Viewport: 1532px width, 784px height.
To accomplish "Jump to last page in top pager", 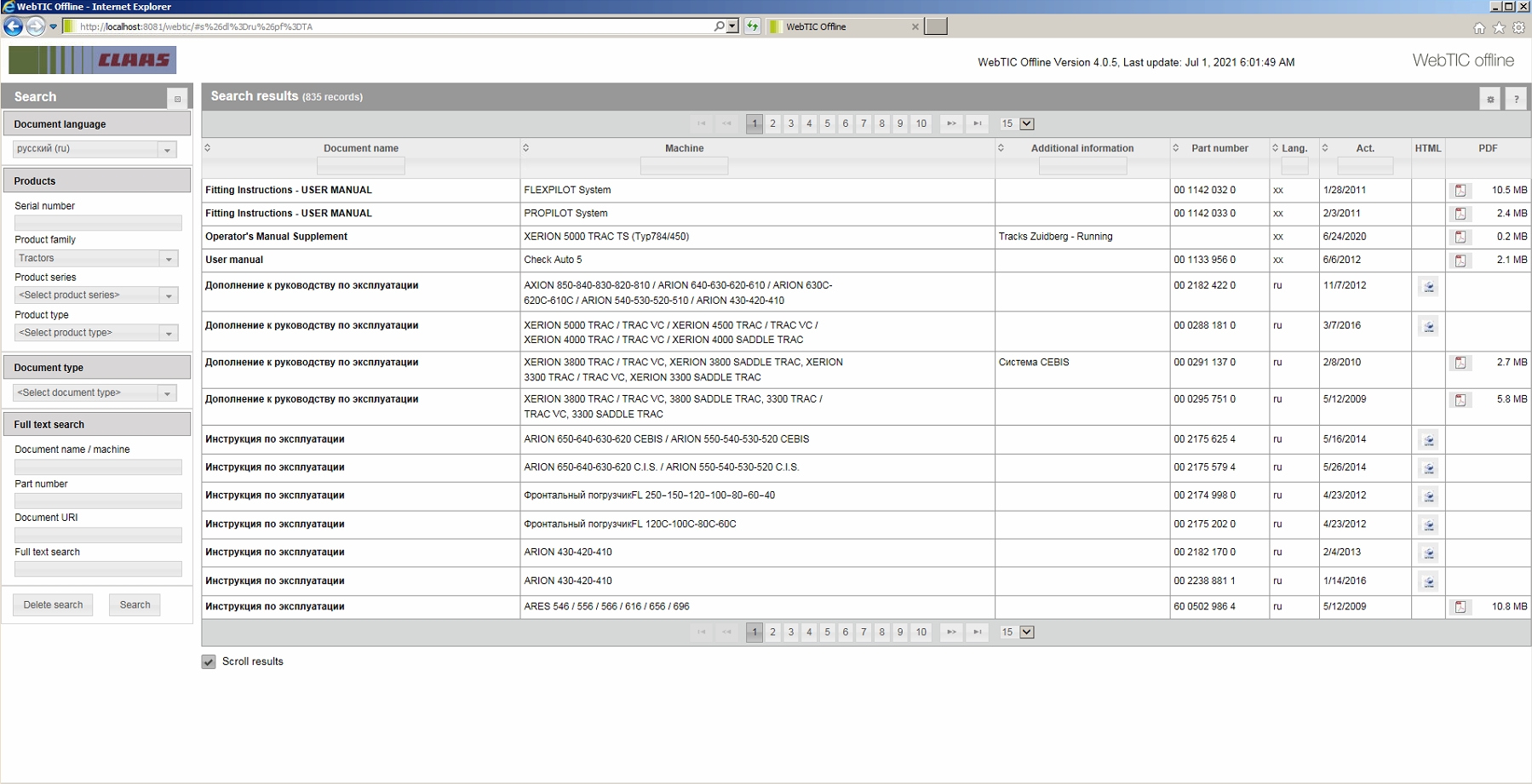I will 978,123.
